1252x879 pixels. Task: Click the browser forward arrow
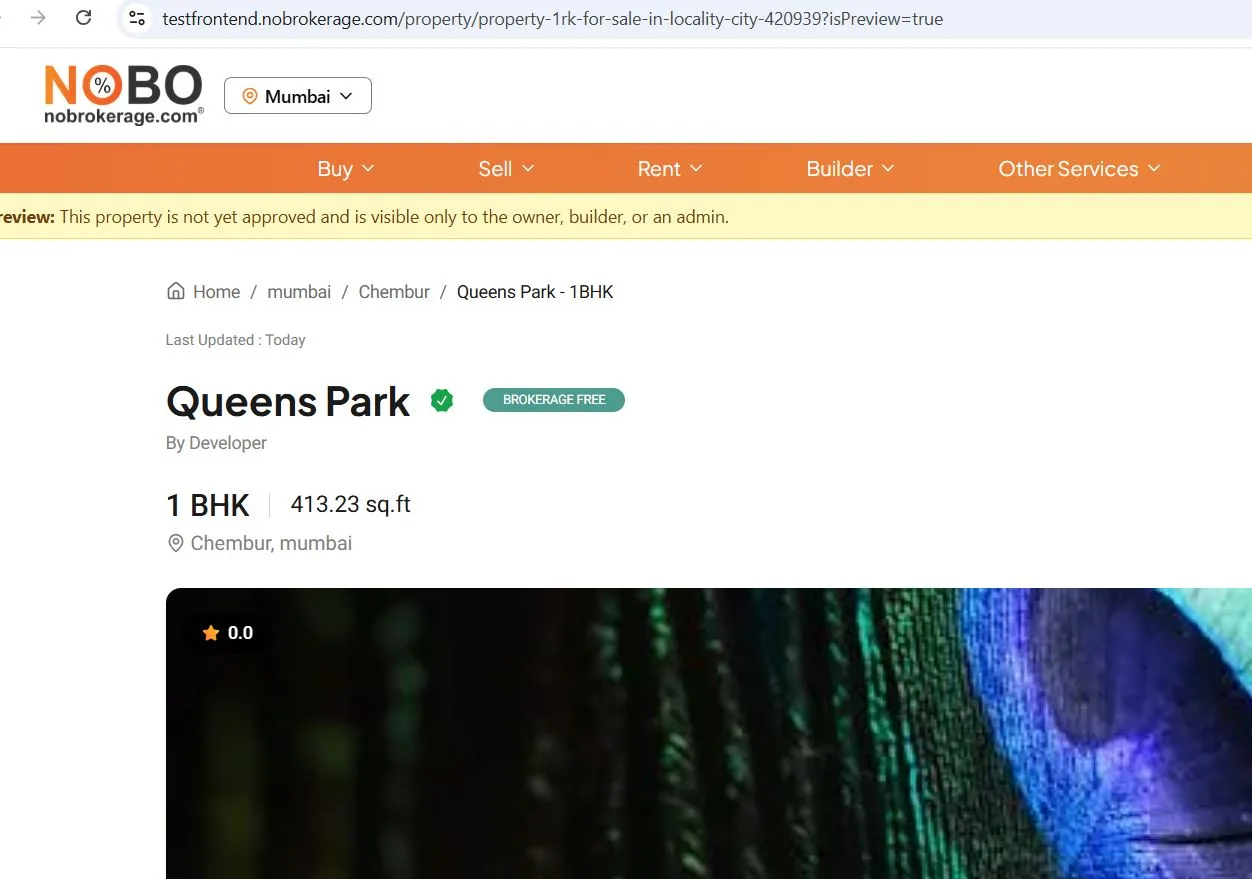tap(38, 18)
